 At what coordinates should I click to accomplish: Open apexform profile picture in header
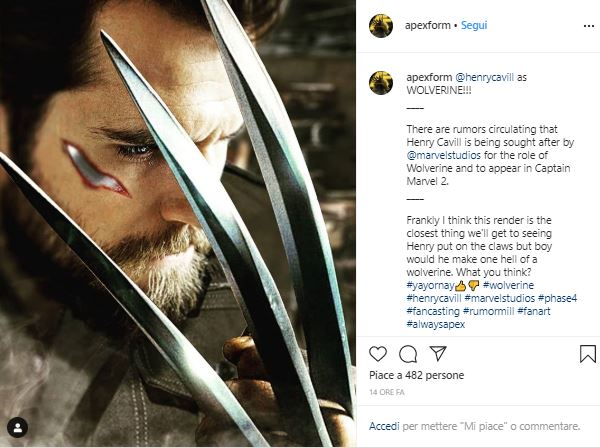pyautogui.click(x=381, y=26)
